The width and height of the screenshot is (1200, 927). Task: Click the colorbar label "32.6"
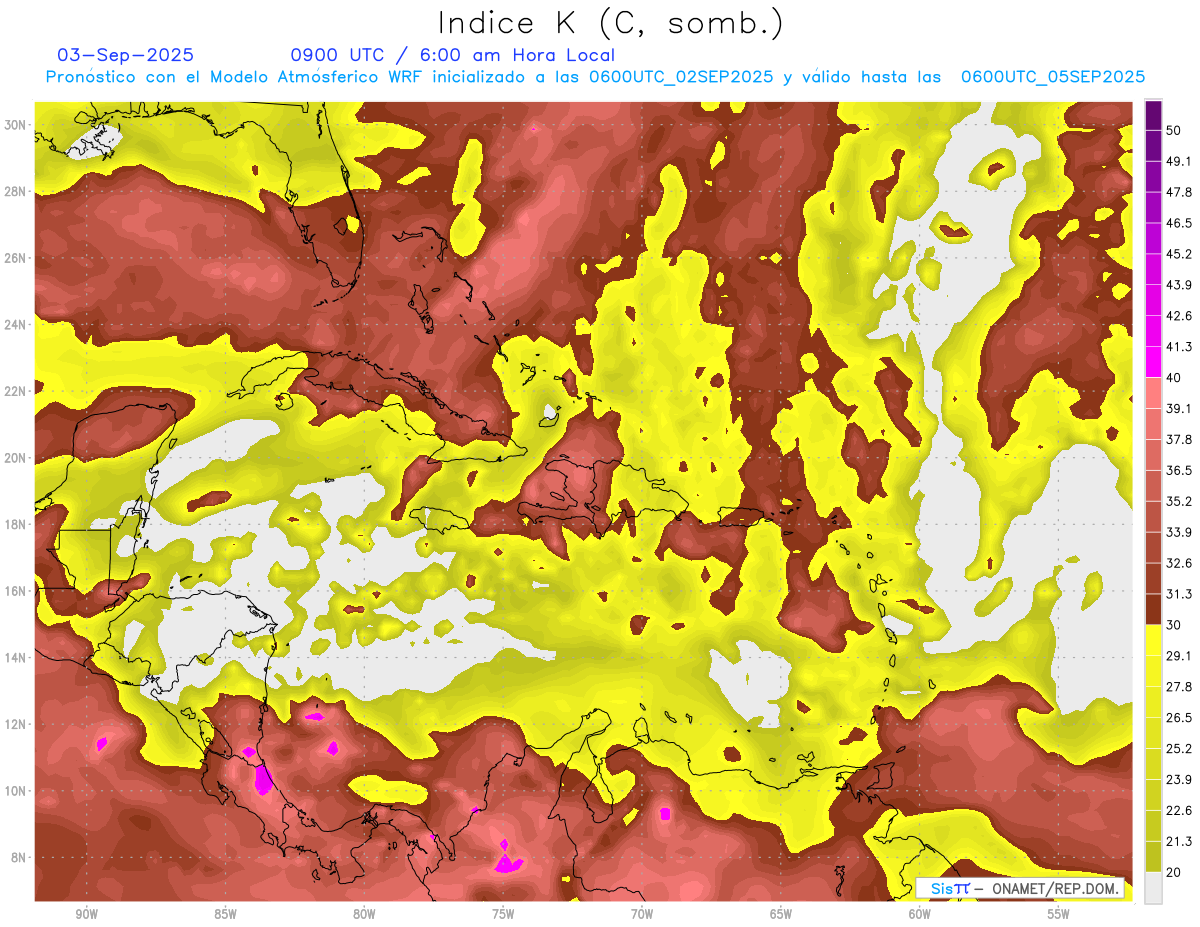1179,563
